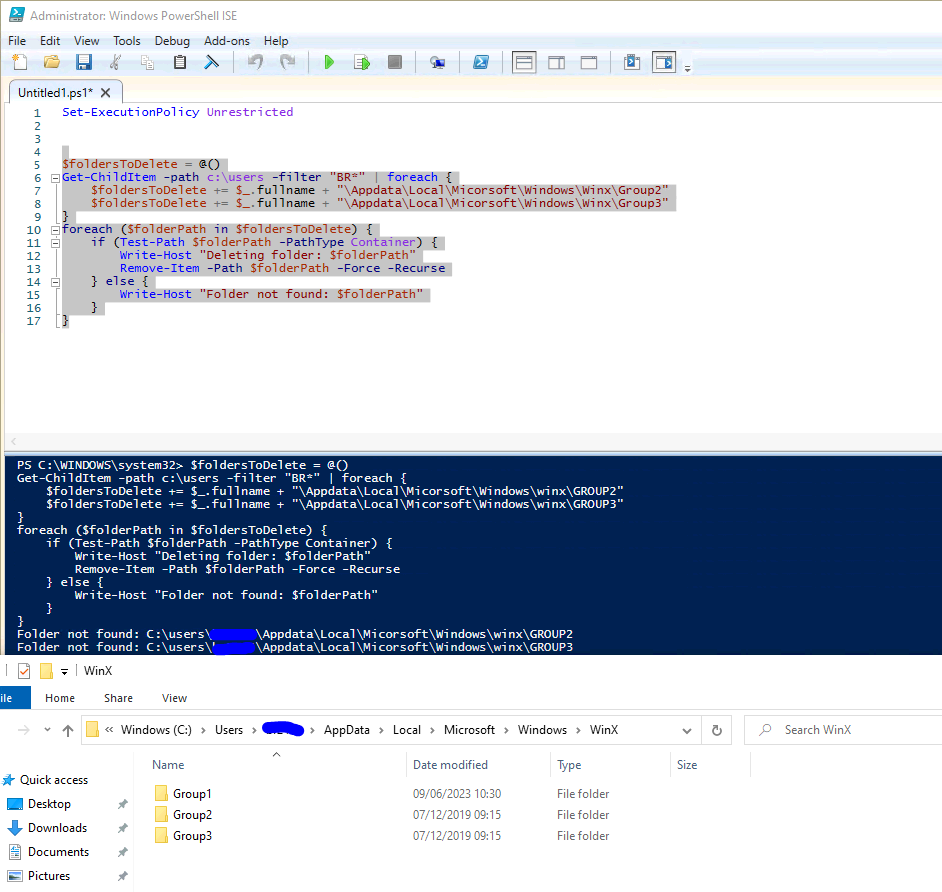Open Explorer recent locations dropdown
Viewport: 942px width, 892px height.
click(47, 730)
